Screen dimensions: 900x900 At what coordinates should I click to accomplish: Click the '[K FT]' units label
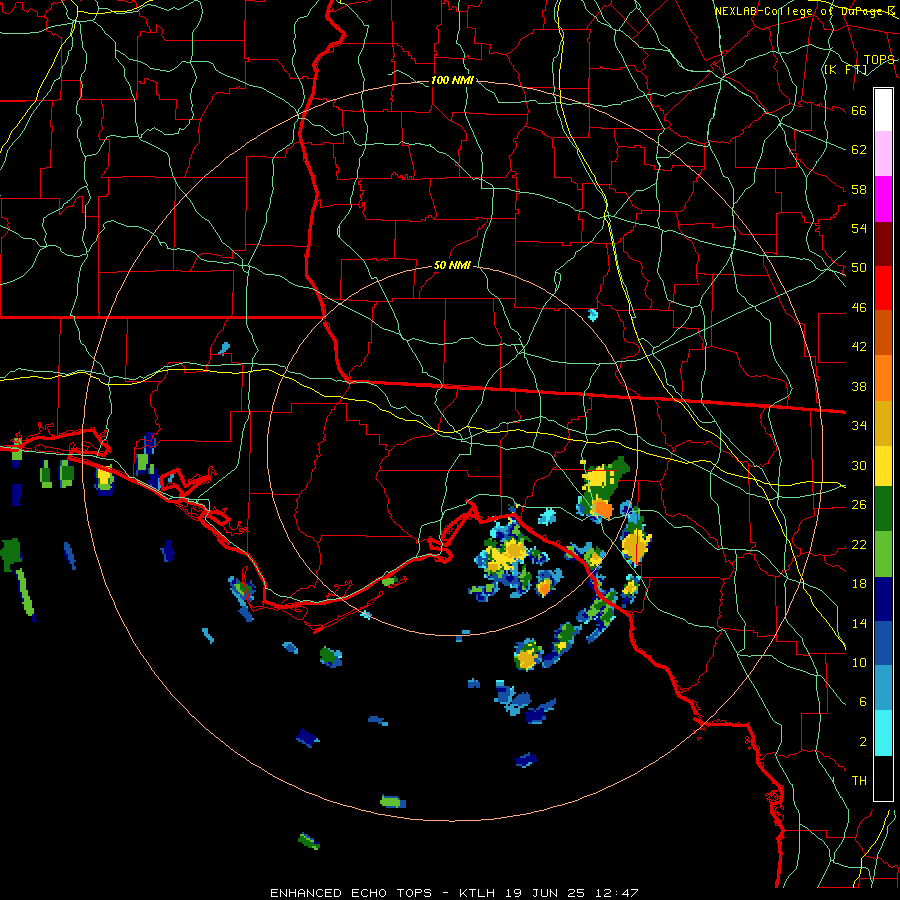tap(845, 70)
